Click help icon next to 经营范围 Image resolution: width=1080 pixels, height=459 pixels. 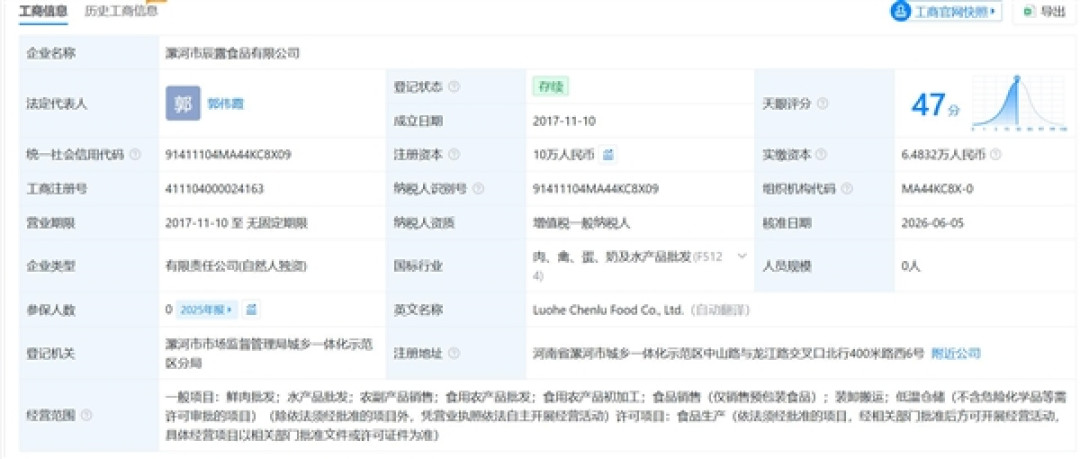(86, 415)
